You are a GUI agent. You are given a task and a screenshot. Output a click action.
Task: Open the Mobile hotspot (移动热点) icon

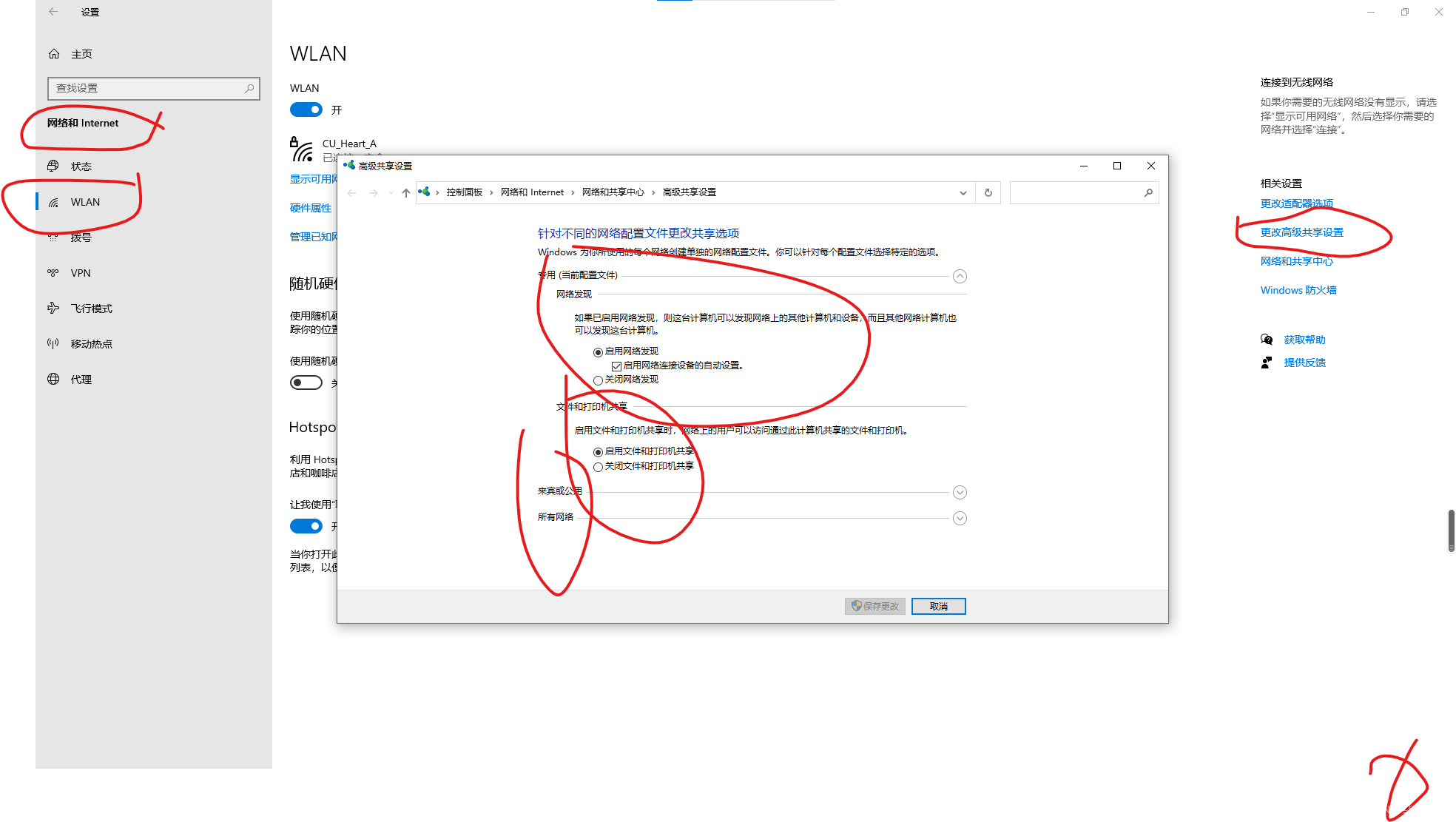[53, 344]
